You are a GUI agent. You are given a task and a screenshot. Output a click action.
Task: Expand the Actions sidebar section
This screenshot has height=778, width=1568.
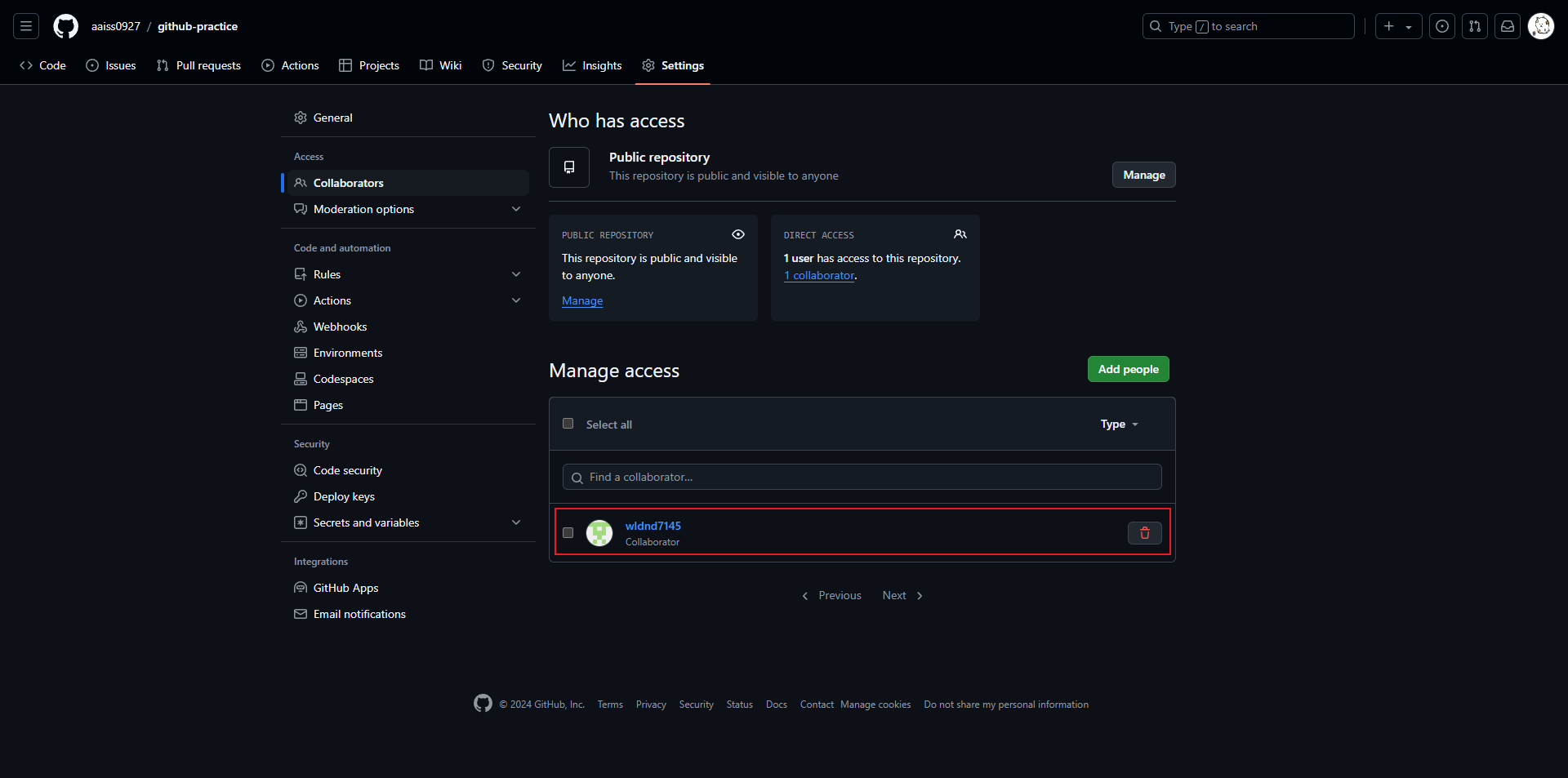point(408,300)
